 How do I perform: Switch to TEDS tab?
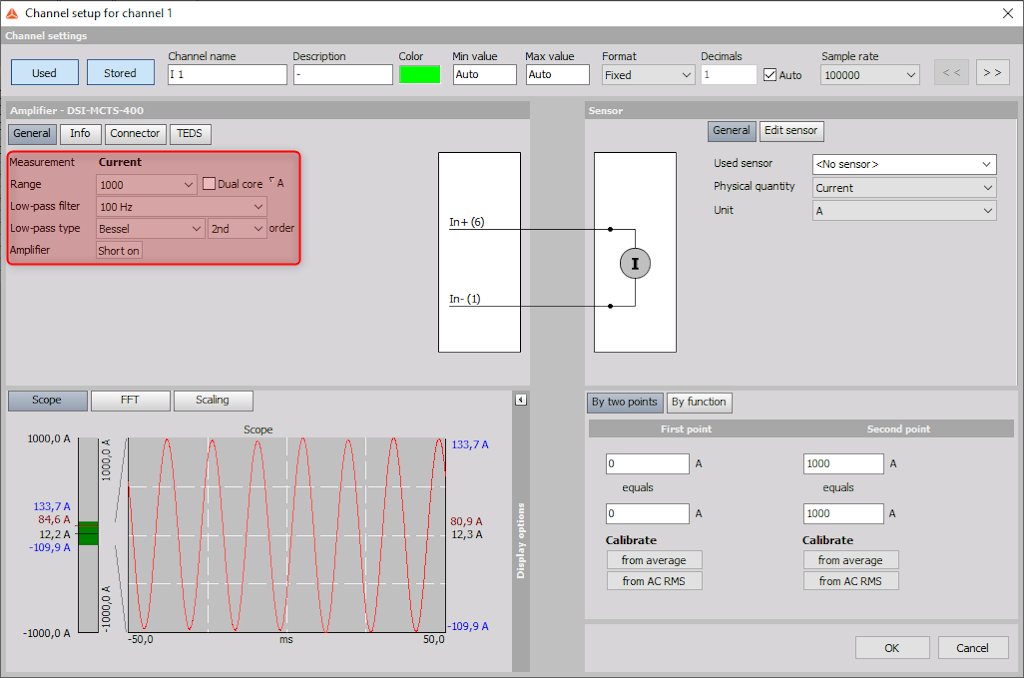190,133
